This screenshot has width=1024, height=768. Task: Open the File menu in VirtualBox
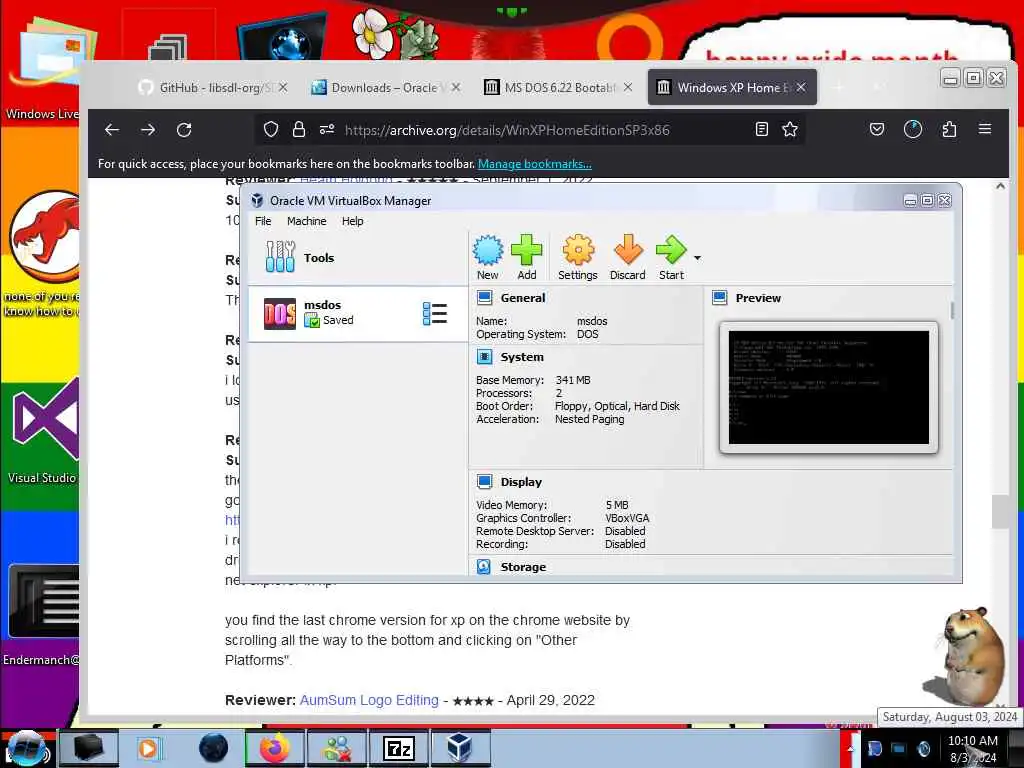tap(263, 221)
